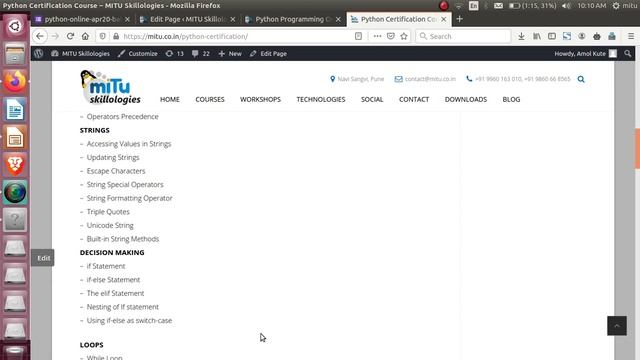The image size is (640, 360).
Task: Click the 'LOOPS' heading
Action: [x=91, y=345]
